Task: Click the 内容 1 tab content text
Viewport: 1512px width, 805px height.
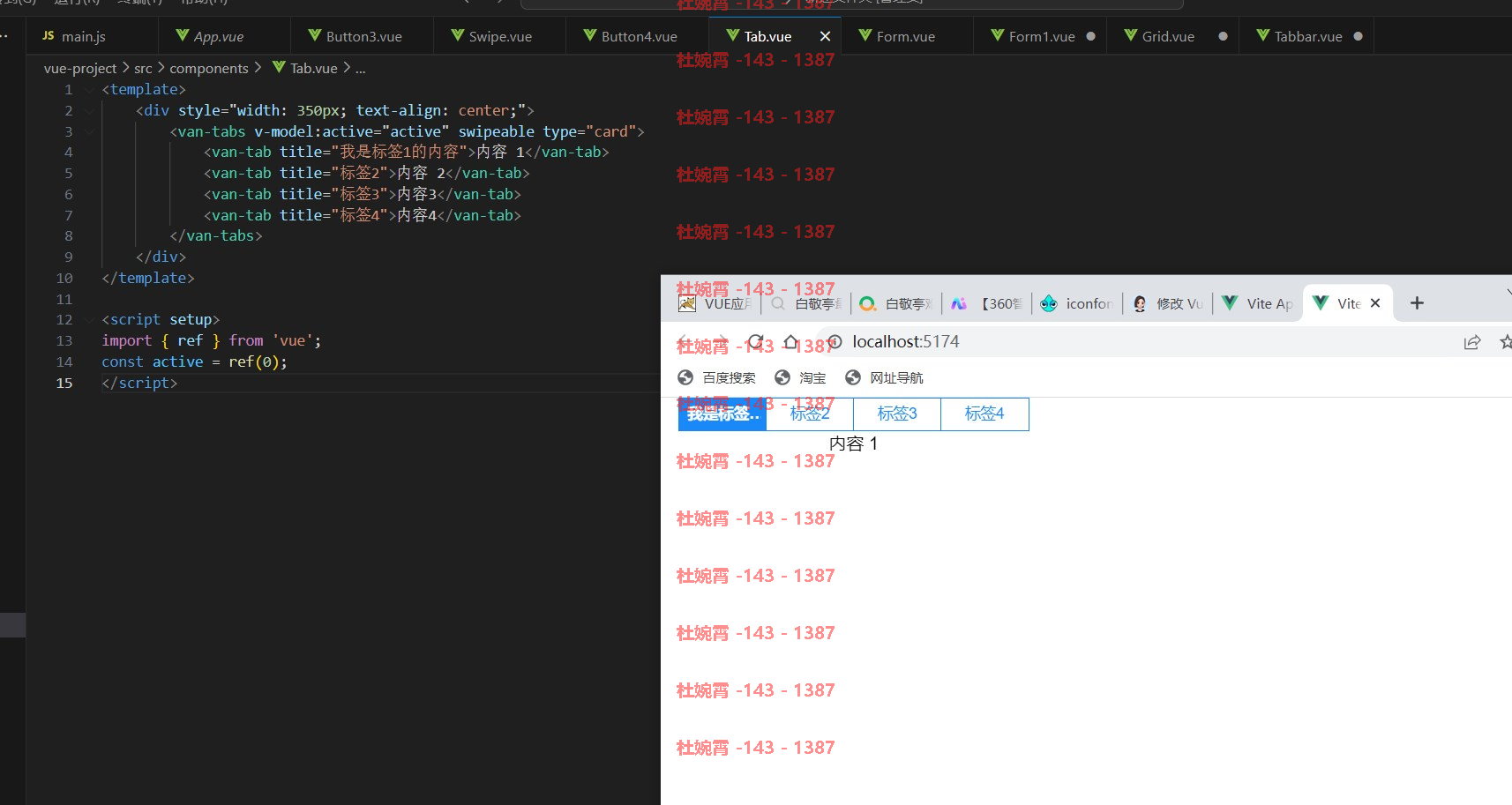Action: (x=854, y=443)
